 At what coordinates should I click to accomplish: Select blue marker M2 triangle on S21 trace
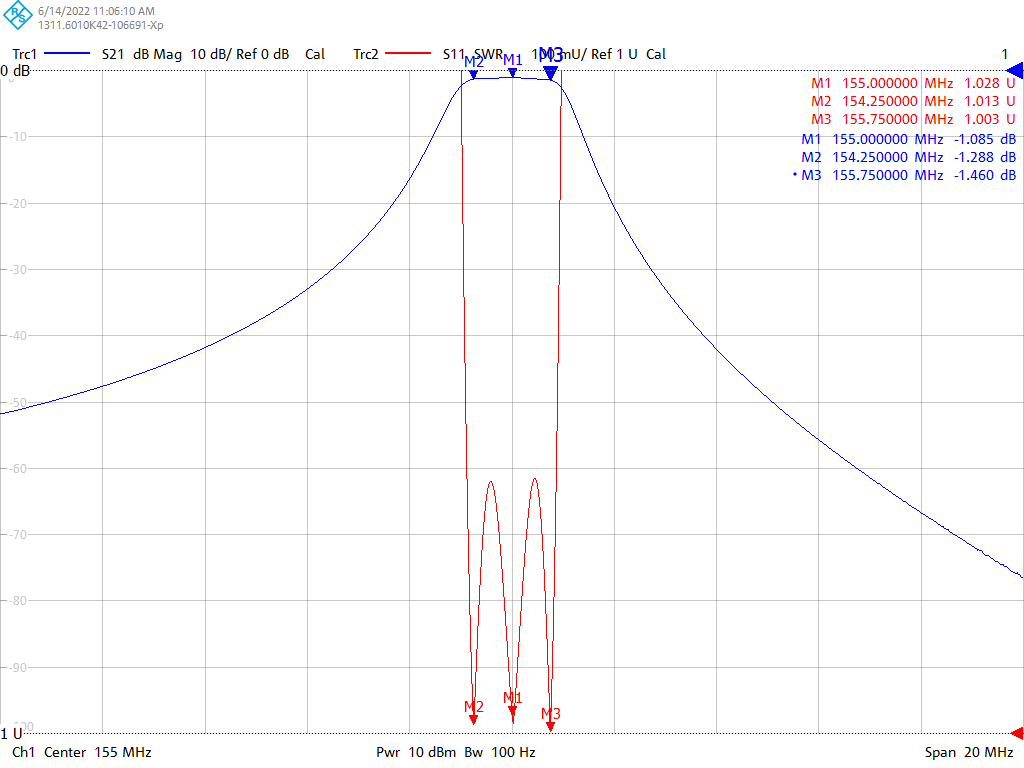pos(473,74)
